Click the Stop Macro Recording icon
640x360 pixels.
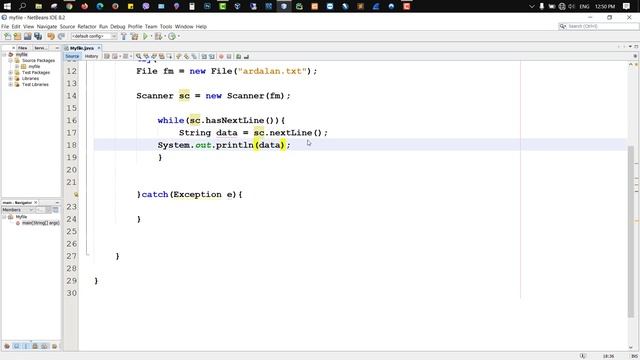click(x=229, y=56)
